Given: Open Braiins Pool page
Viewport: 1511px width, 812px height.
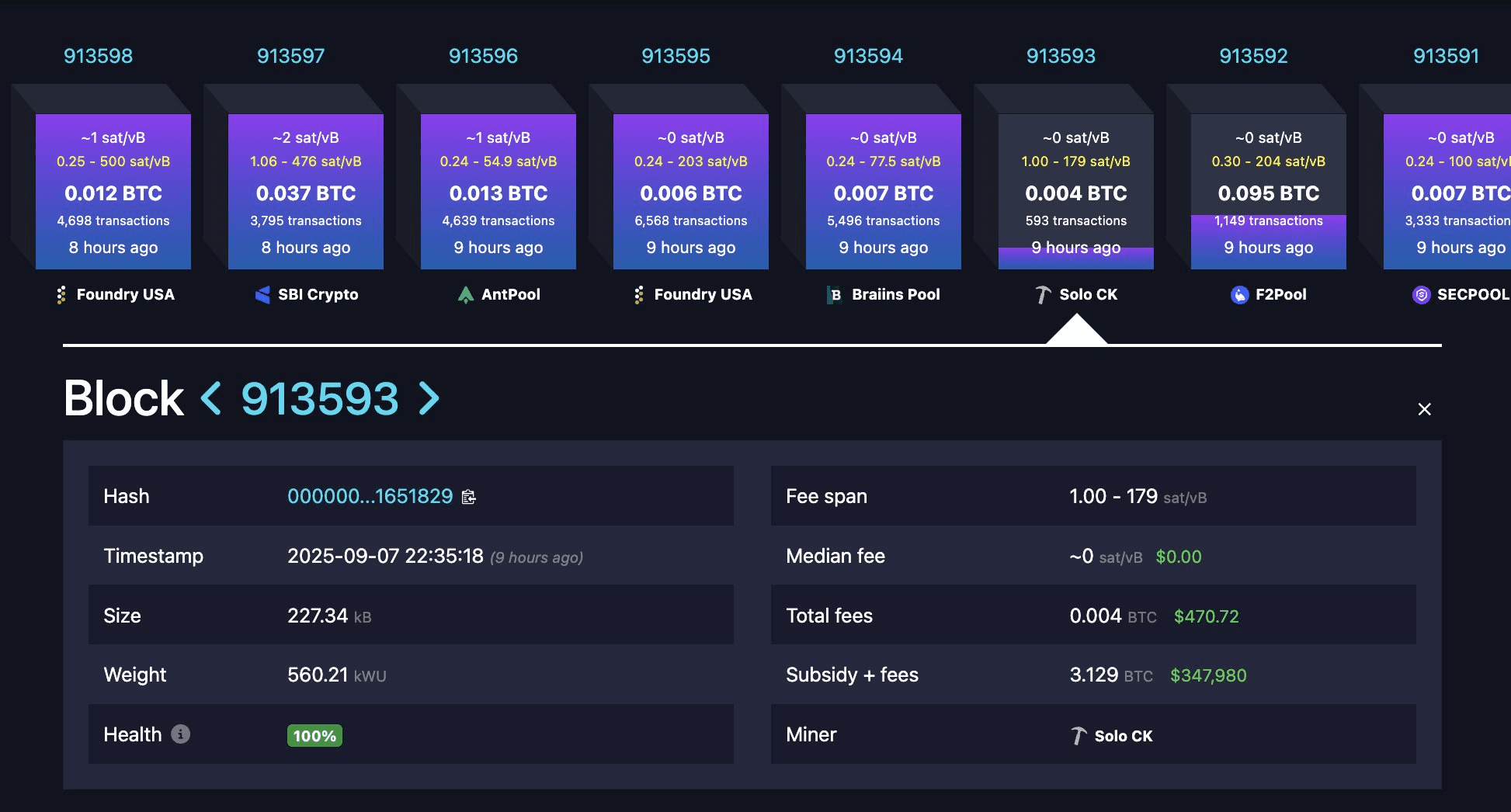Looking at the screenshot, I should (896, 295).
